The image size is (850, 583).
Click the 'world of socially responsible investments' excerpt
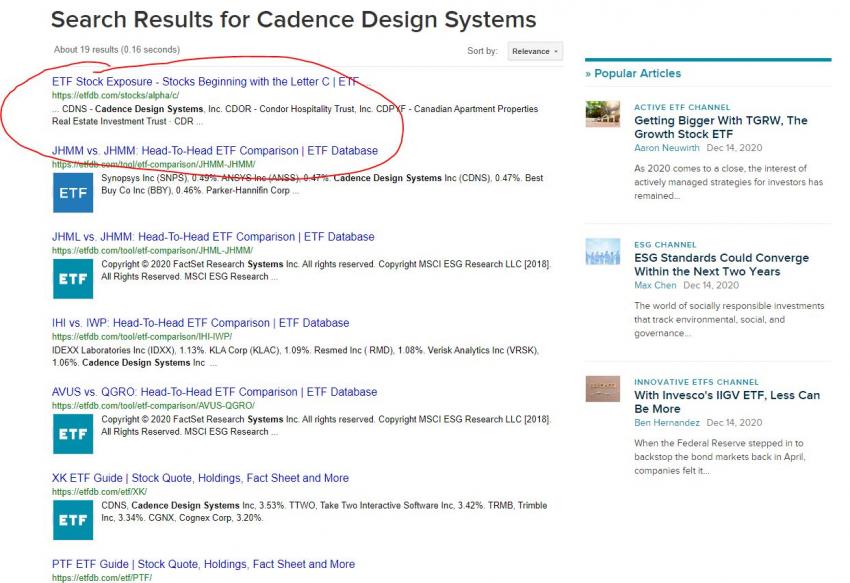[x=729, y=319]
